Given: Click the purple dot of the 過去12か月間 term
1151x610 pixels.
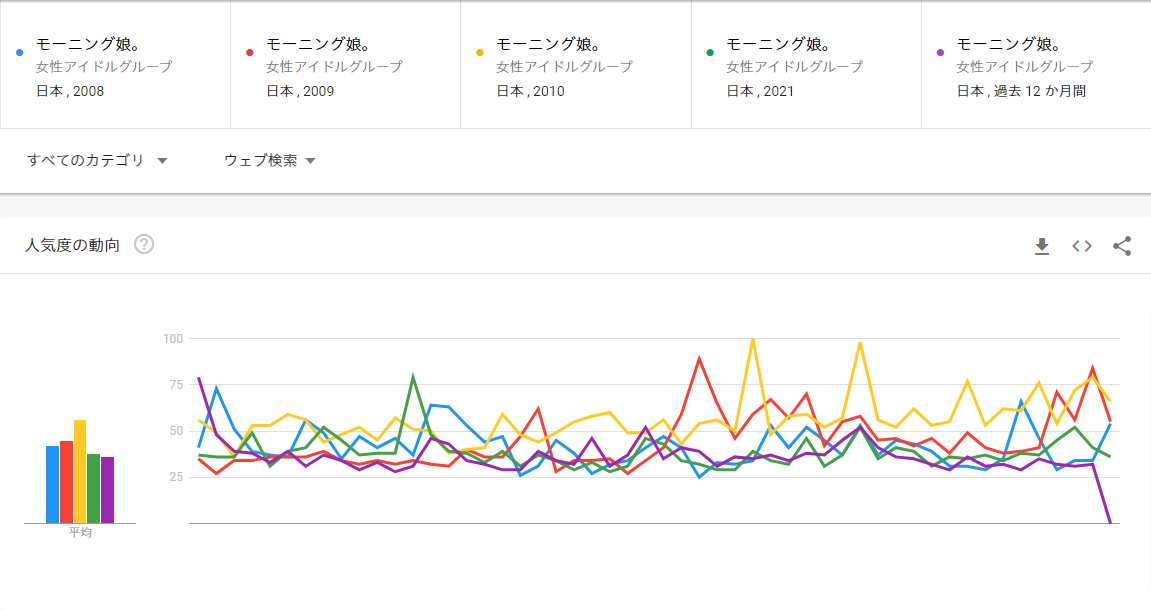Looking at the screenshot, I should point(940,52).
